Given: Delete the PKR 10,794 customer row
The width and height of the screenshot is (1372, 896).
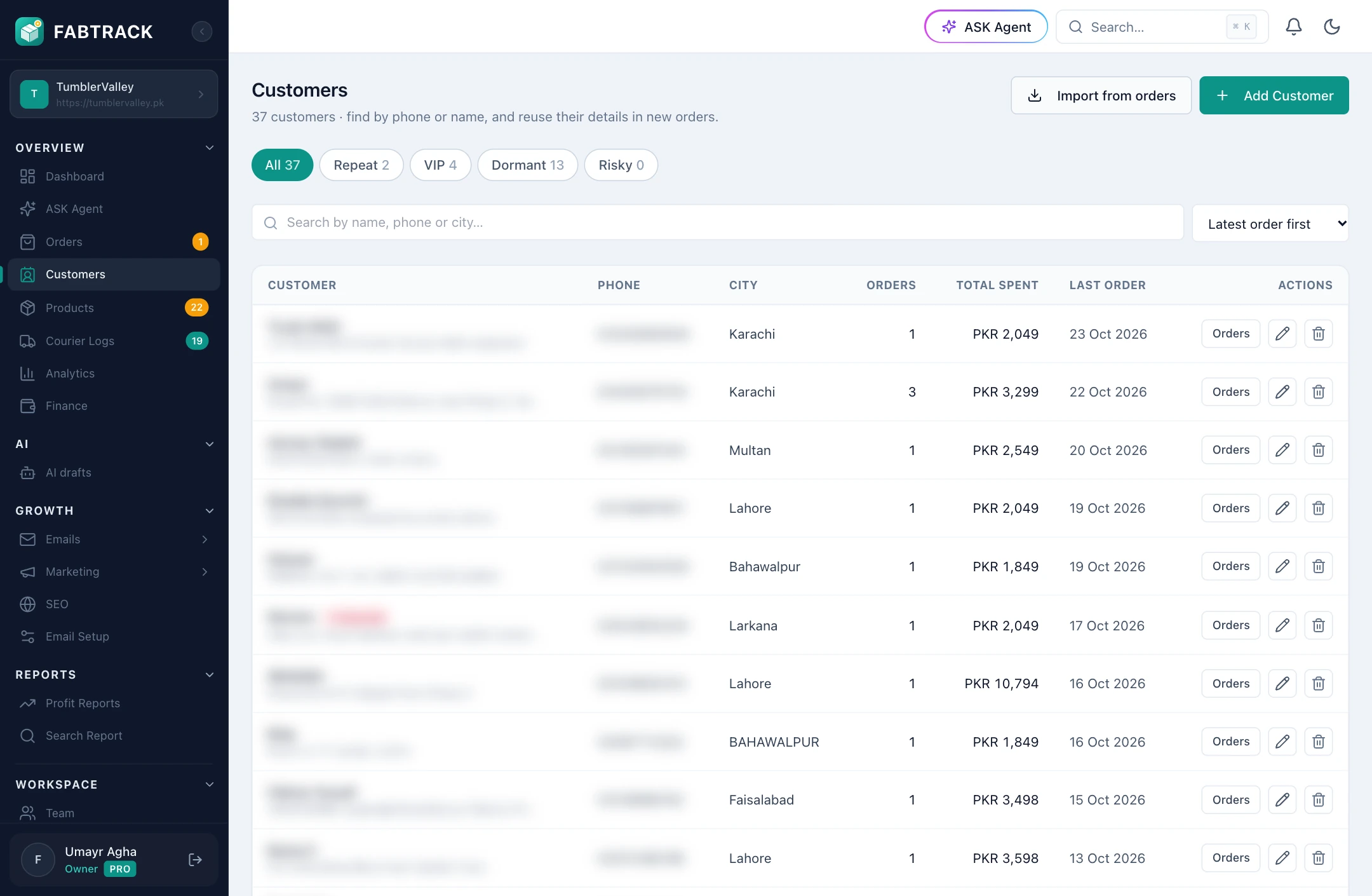Looking at the screenshot, I should tap(1319, 683).
